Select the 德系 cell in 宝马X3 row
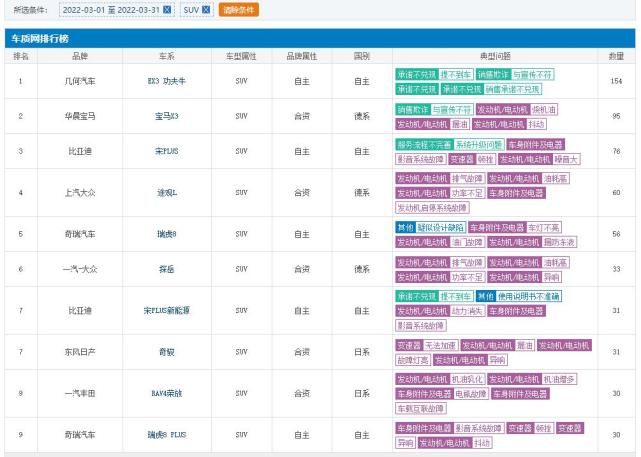 362,116
